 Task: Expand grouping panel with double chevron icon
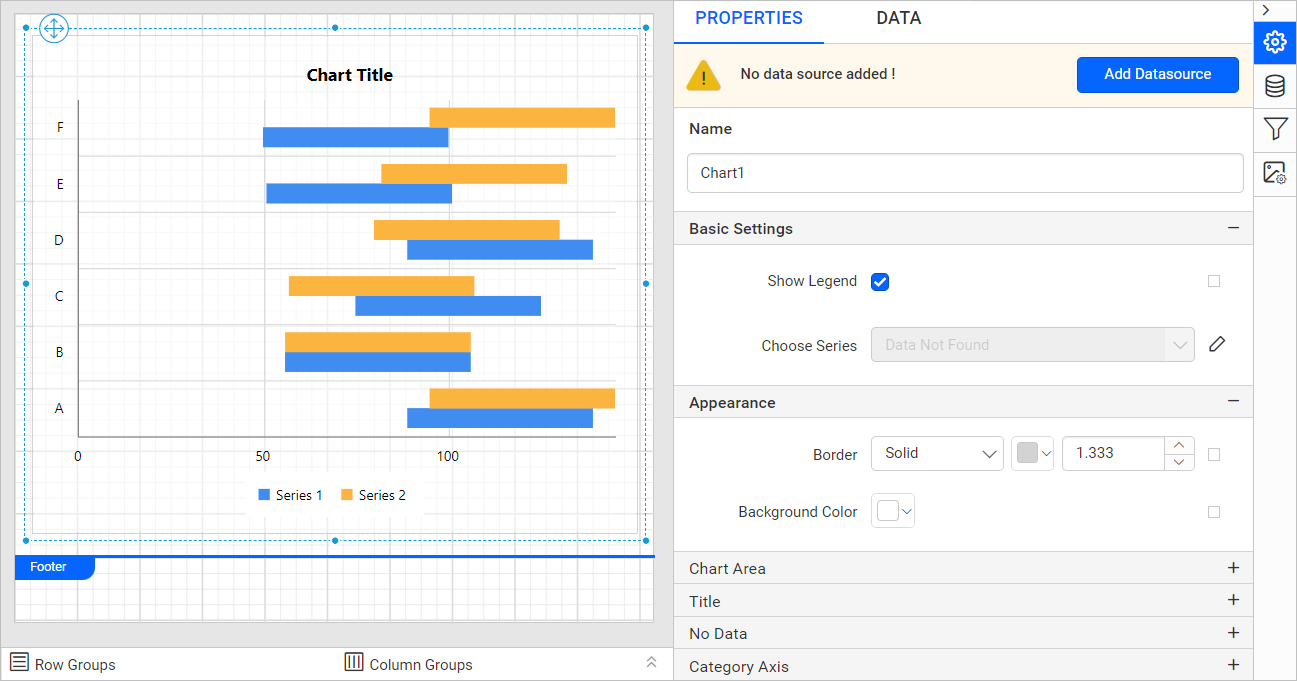tap(651, 663)
